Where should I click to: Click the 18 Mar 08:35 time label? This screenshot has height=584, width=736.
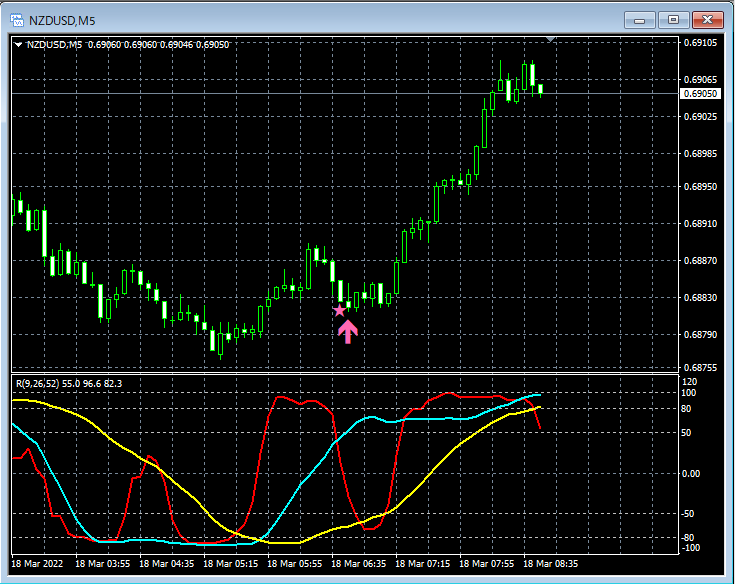click(x=551, y=563)
